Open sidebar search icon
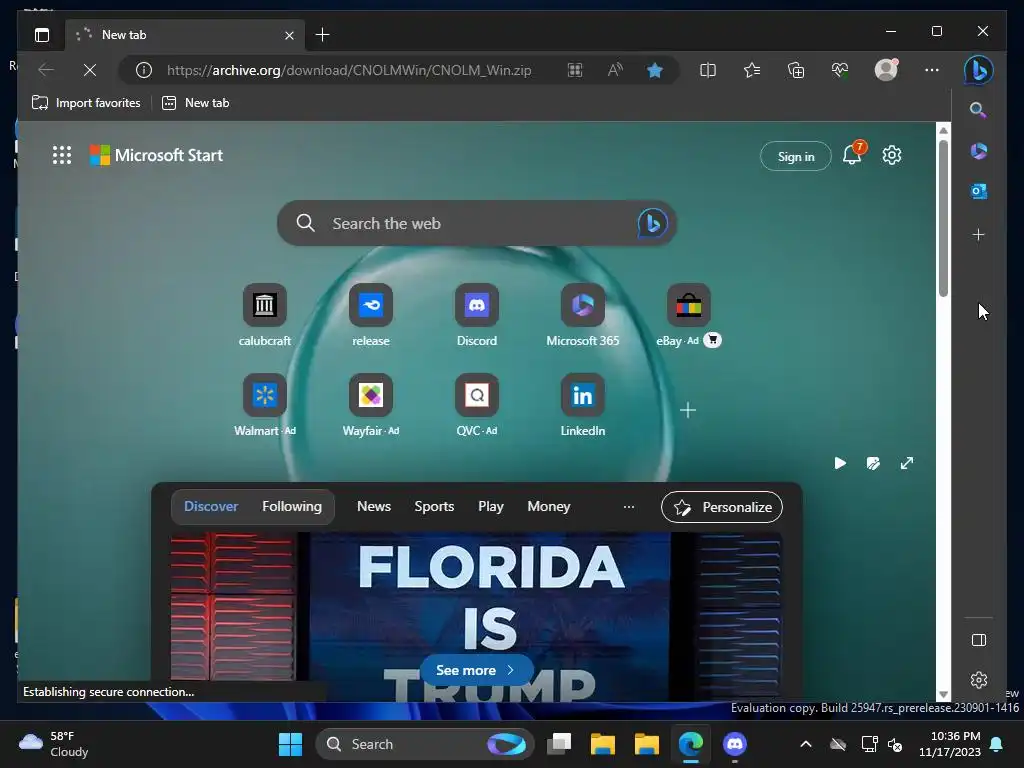 coord(978,110)
